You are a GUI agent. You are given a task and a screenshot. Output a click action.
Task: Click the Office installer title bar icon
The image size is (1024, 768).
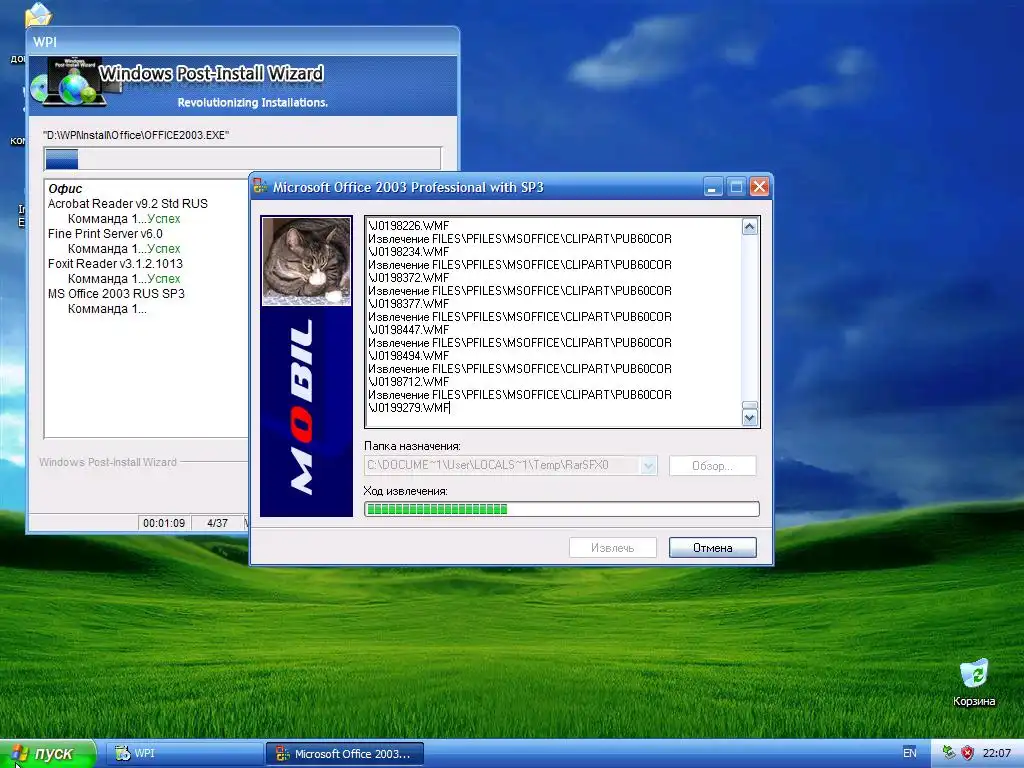click(x=261, y=187)
